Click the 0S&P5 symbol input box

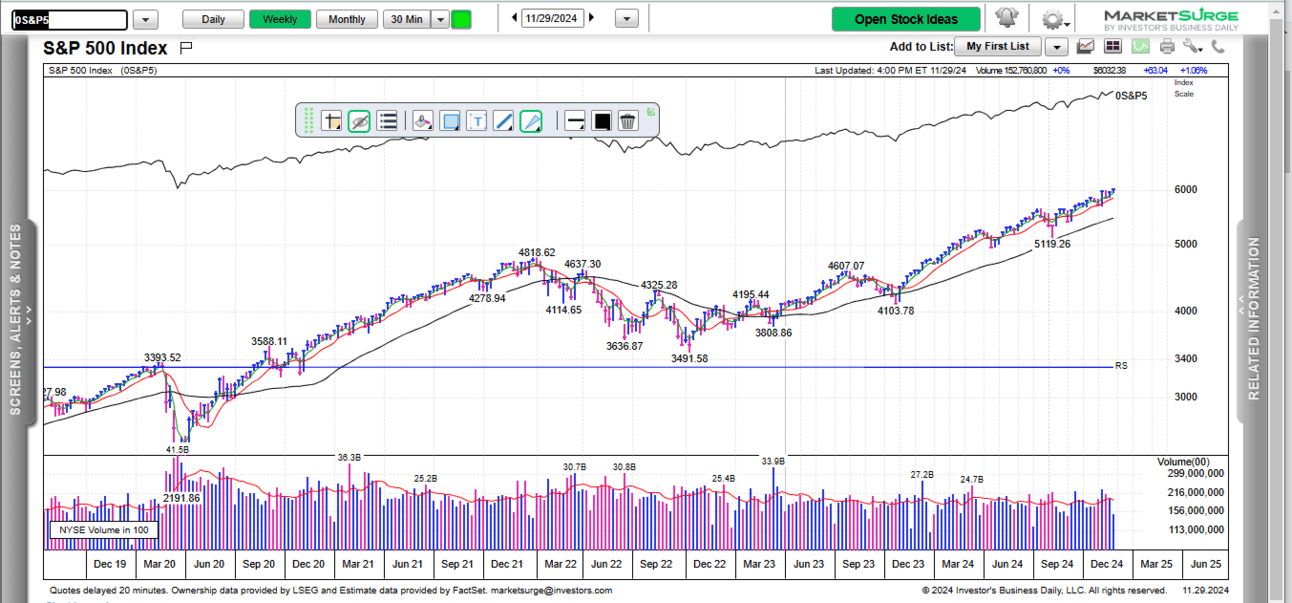70,20
